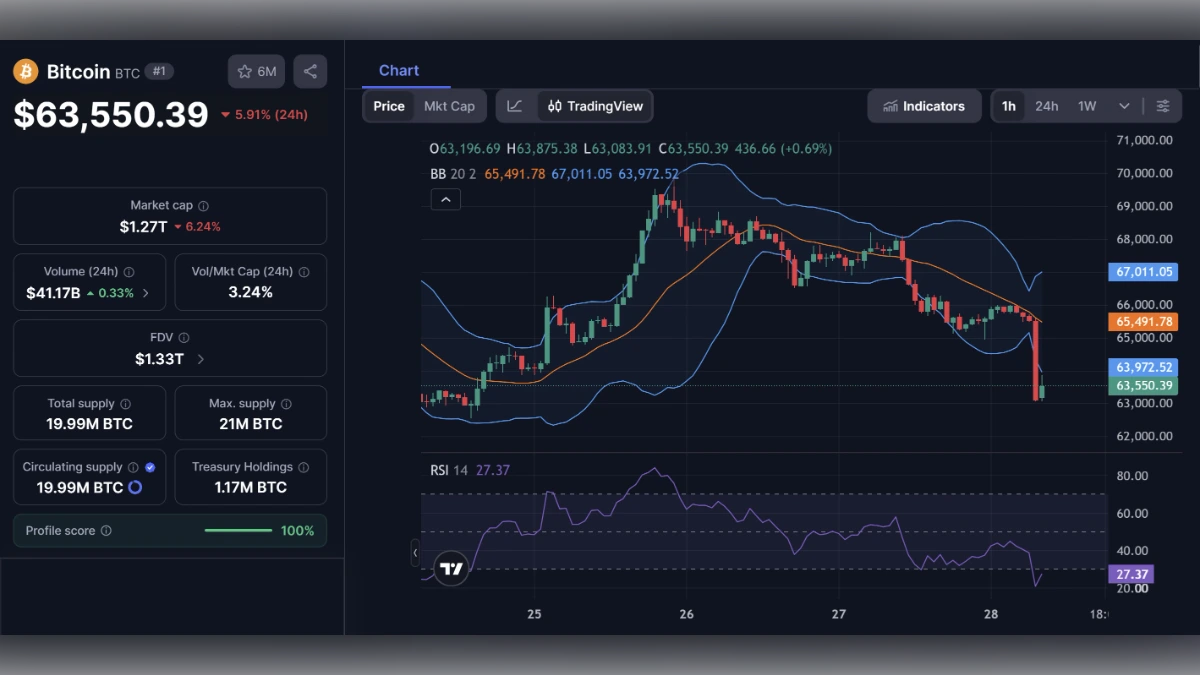Screen dimensions: 1200x675
Task: Click the verified badge on Circulating supply
Action: click(x=150, y=466)
